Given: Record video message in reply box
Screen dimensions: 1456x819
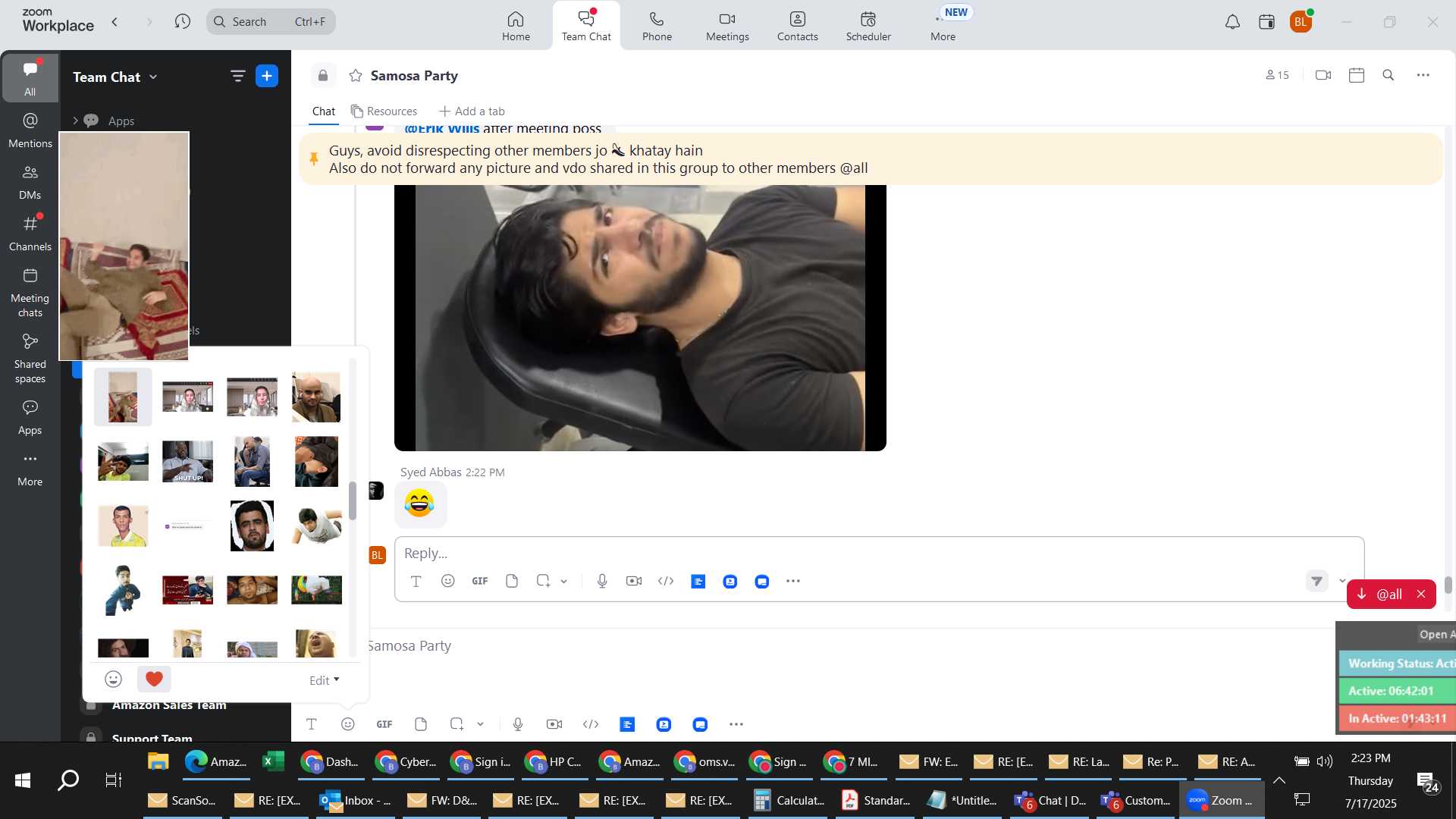Looking at the screenshot, I should [x=634, y=581].
